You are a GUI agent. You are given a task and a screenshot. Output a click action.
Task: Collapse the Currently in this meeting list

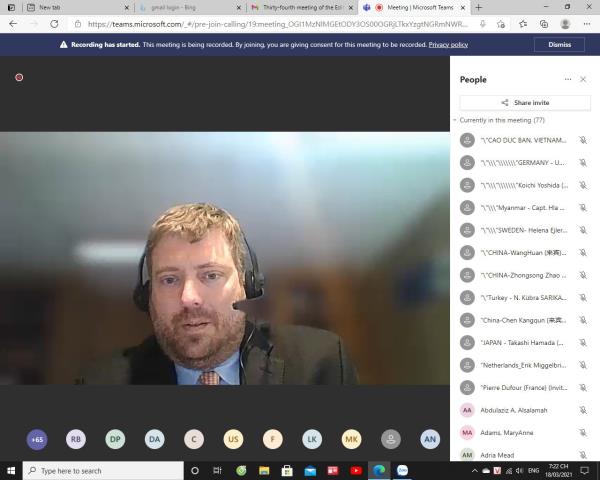455,120
